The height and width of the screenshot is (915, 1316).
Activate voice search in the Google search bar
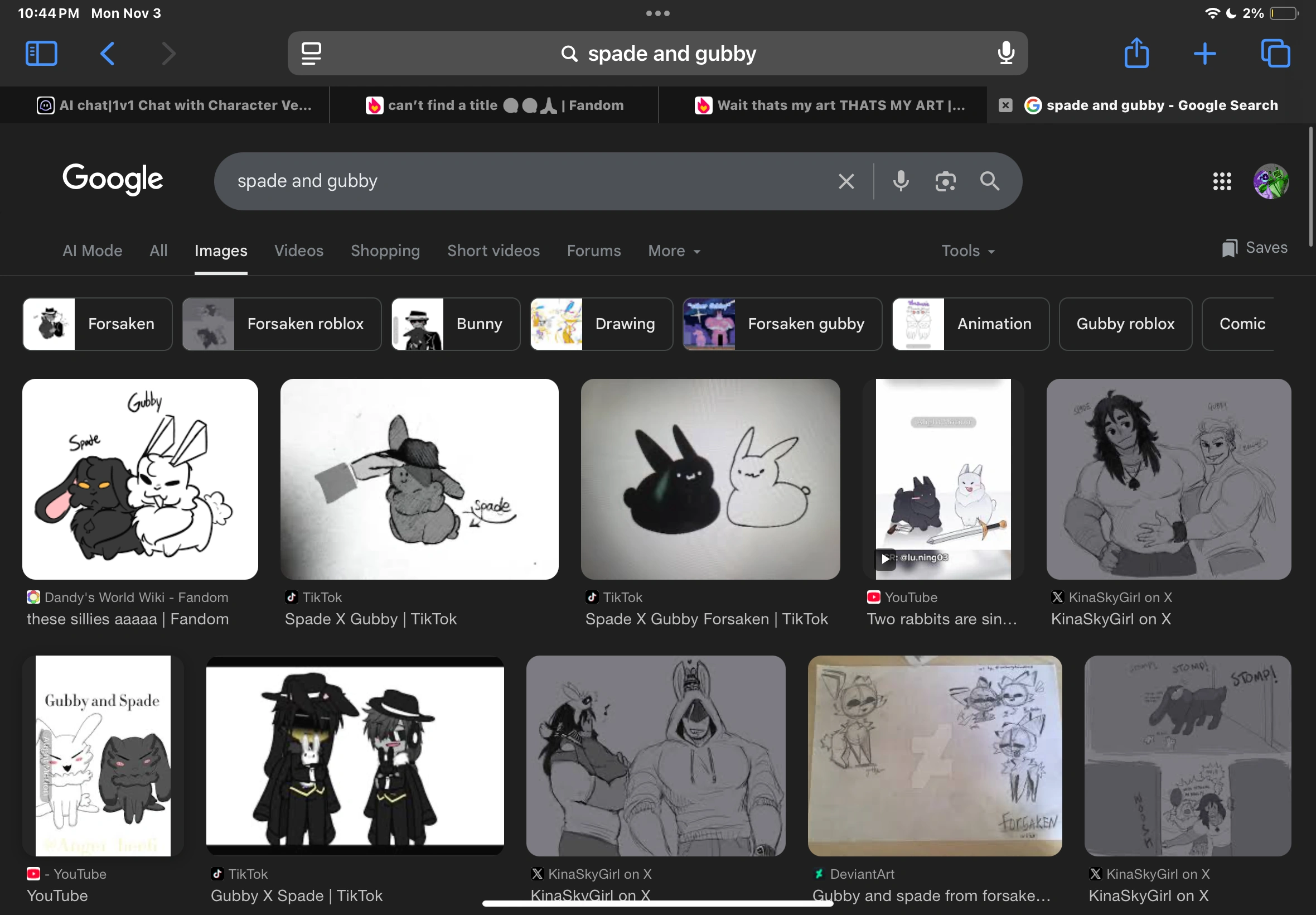click(900, 181)
